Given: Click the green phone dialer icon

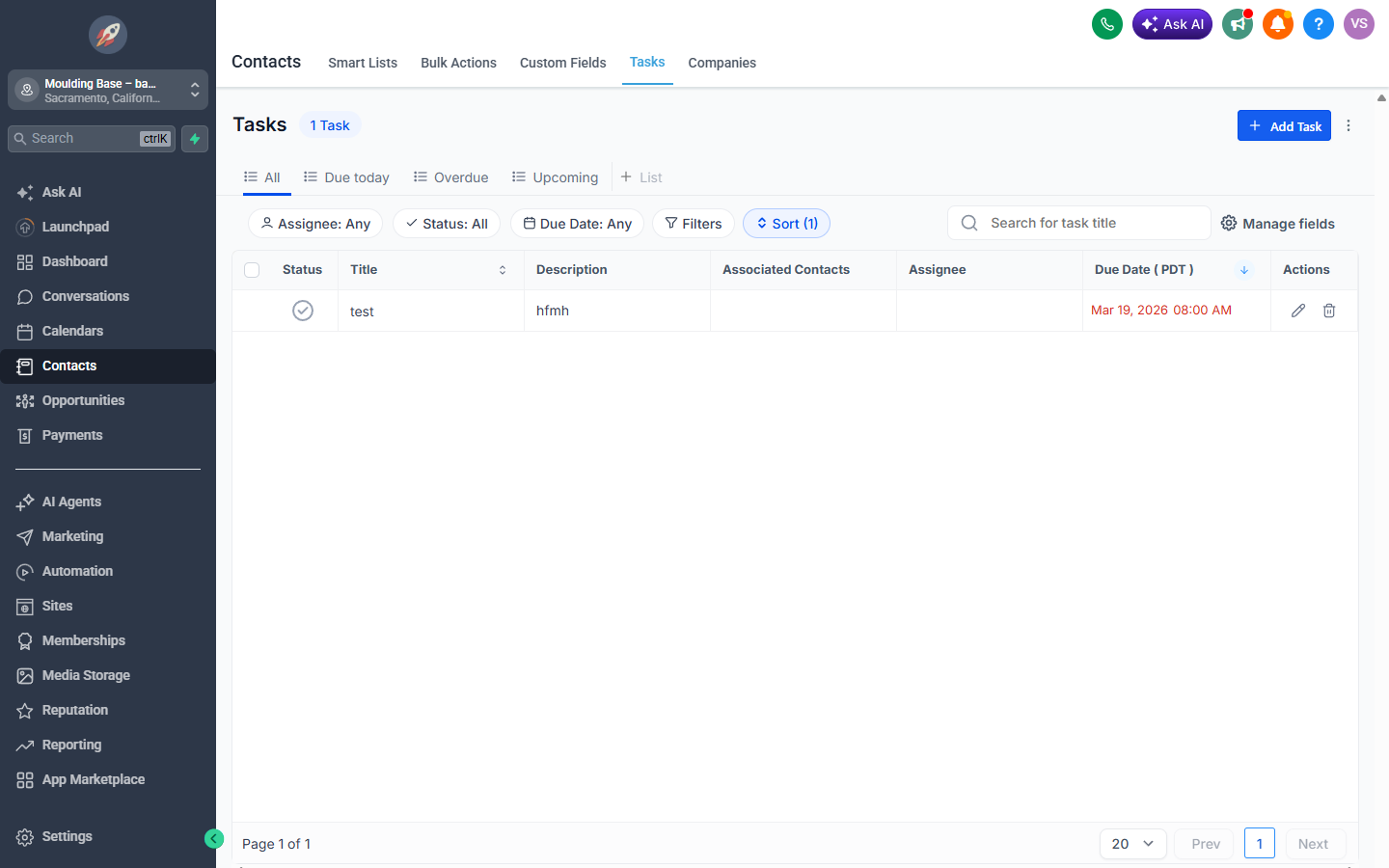Looking at the screenshot, I should point(1107,24).
